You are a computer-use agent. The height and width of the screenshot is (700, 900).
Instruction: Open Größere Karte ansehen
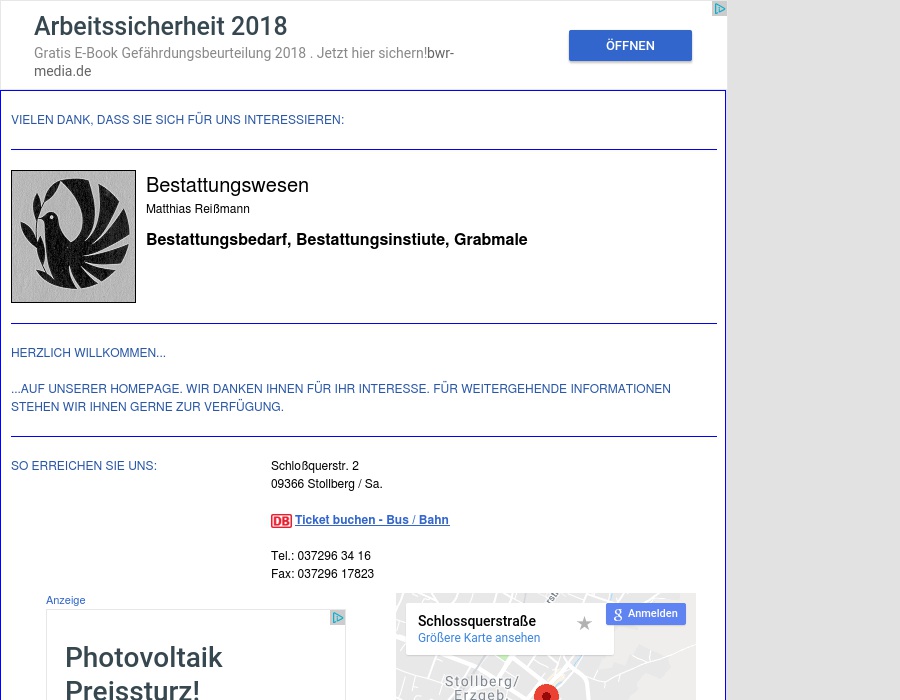(479, 638)
